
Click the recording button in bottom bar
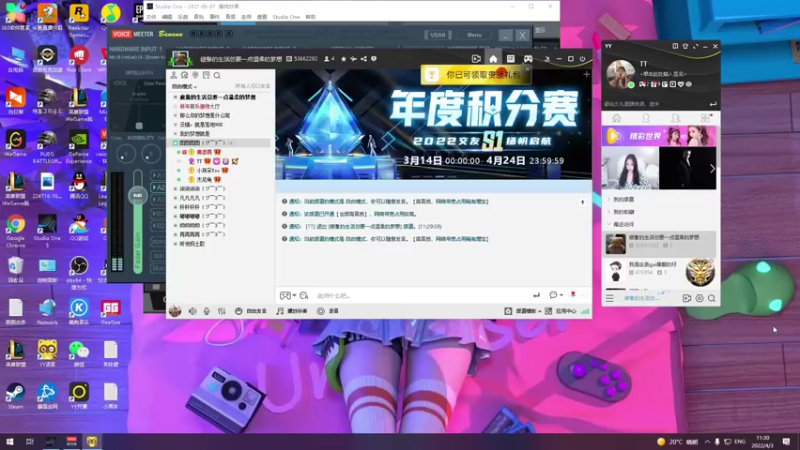328,311
